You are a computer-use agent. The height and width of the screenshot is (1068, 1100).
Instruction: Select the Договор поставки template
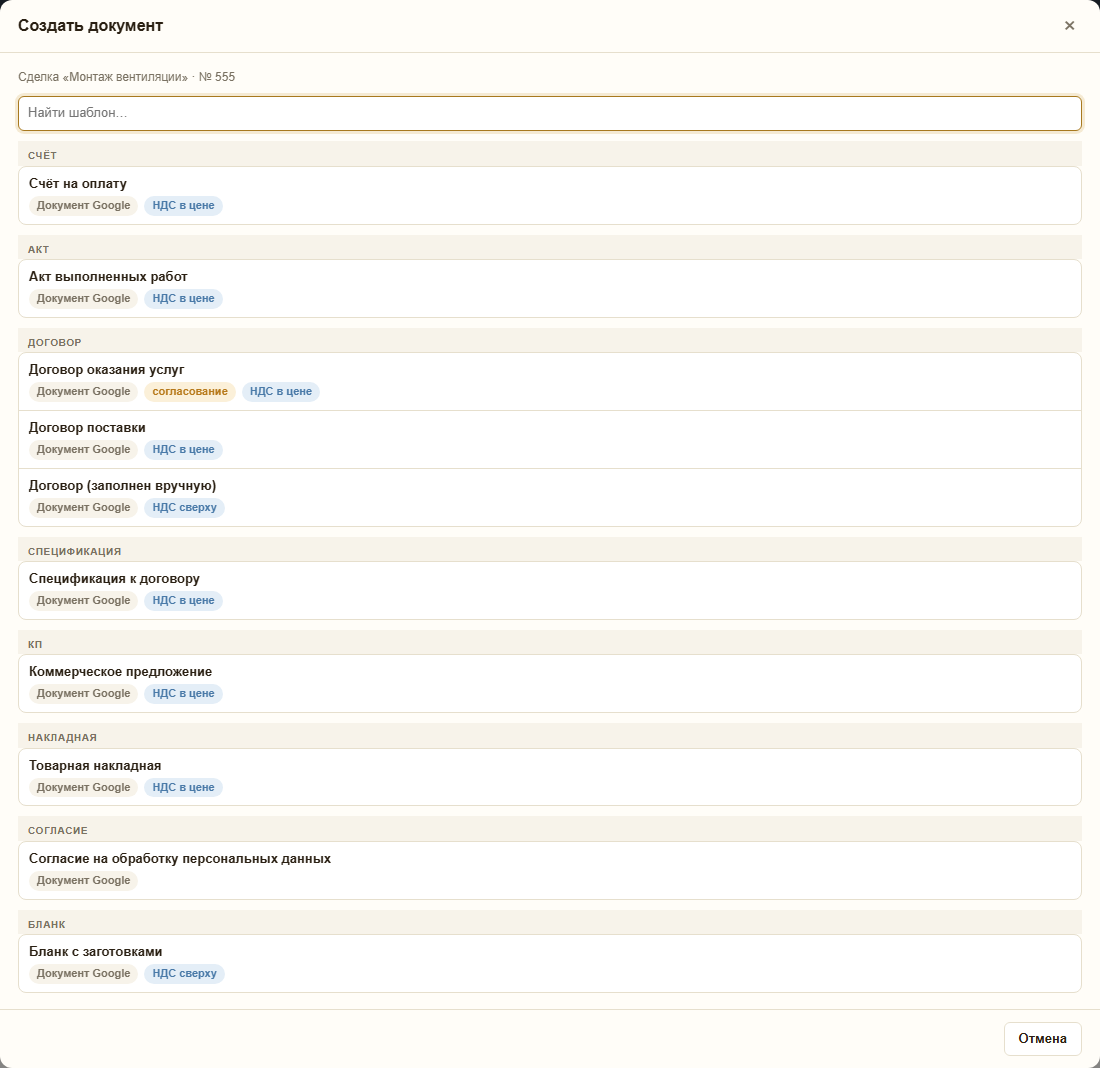(549, 439)
